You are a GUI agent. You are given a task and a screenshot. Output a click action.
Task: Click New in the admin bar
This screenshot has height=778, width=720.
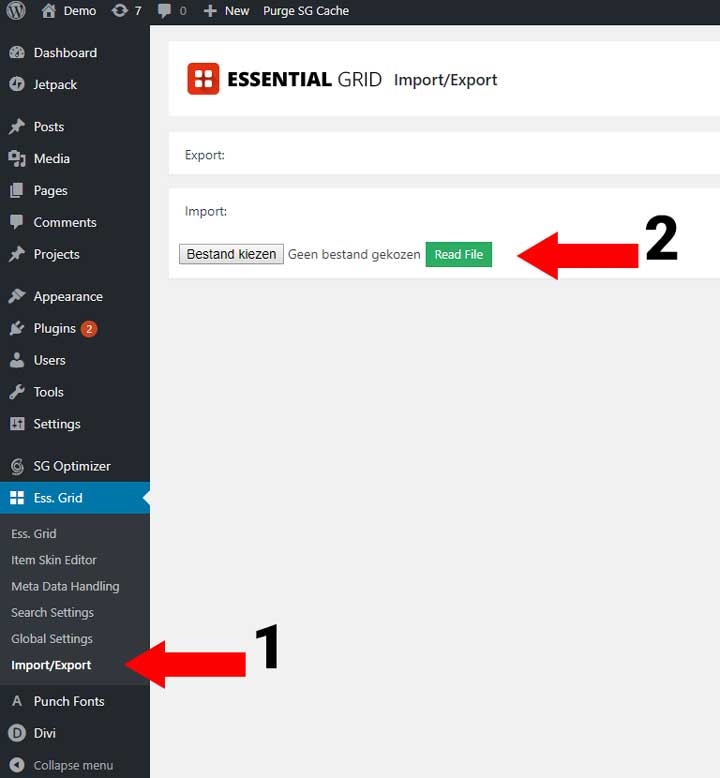point(237,11)
